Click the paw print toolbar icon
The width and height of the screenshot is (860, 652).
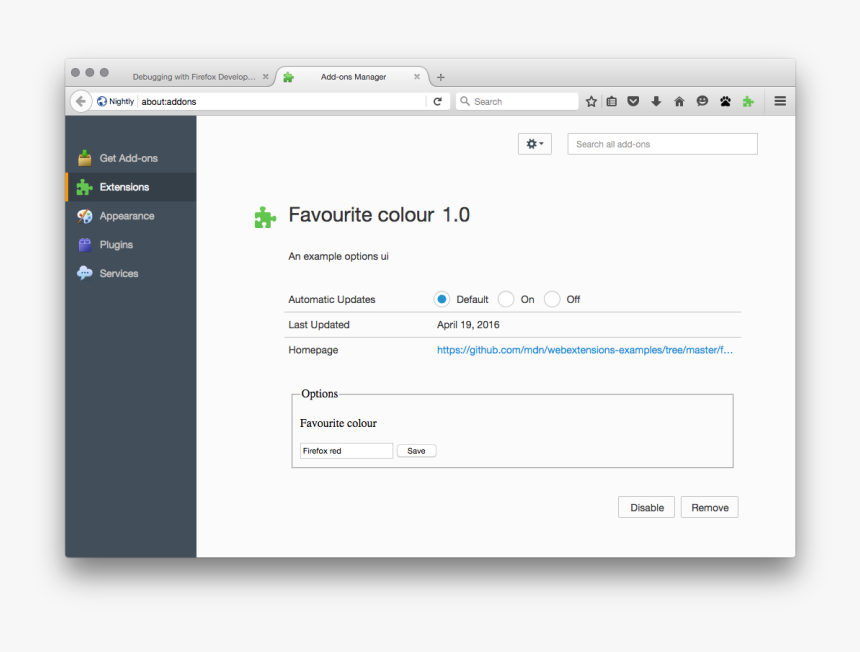click(725, 101)
